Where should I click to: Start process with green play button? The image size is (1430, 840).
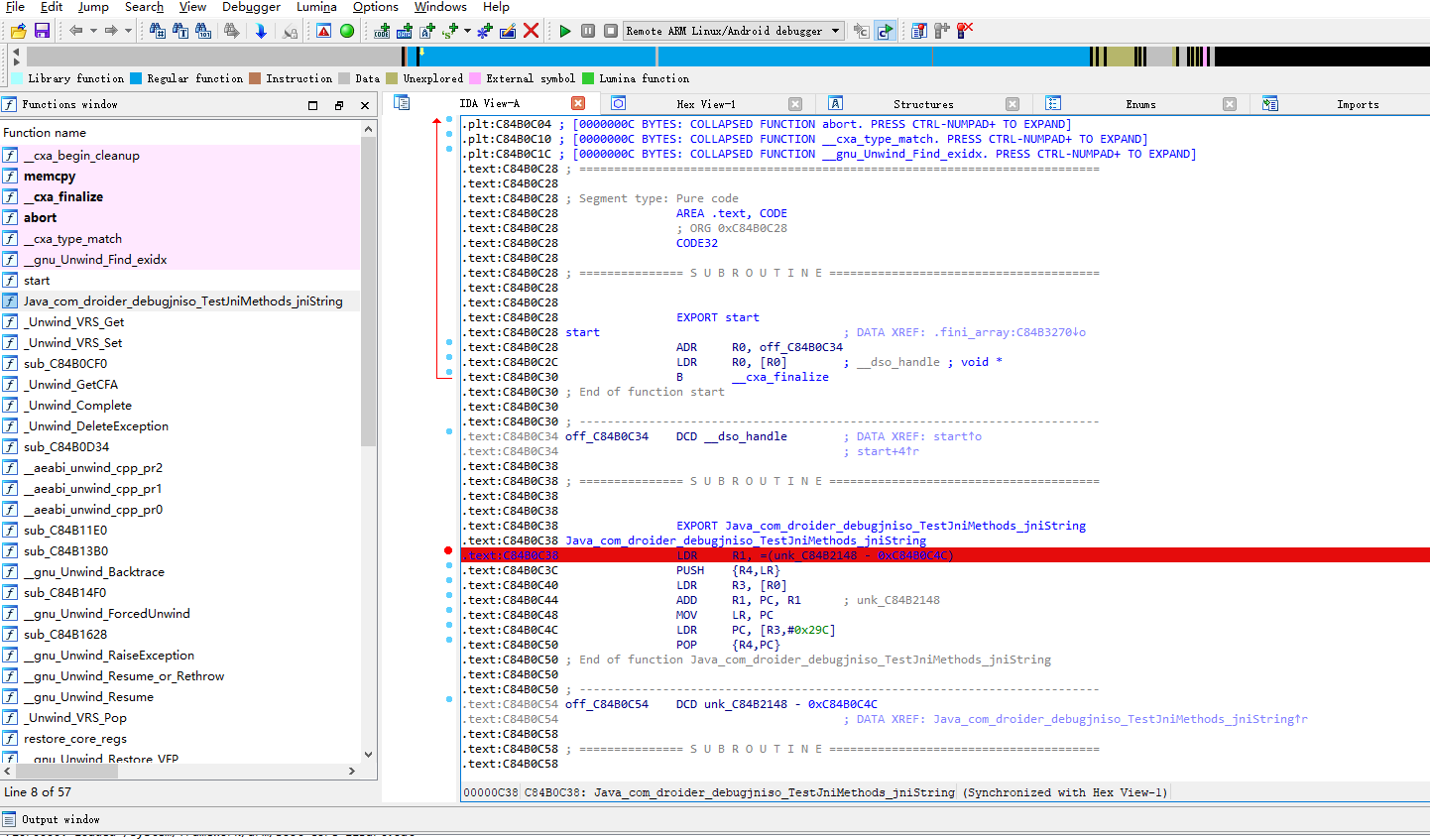pos(565,31)
